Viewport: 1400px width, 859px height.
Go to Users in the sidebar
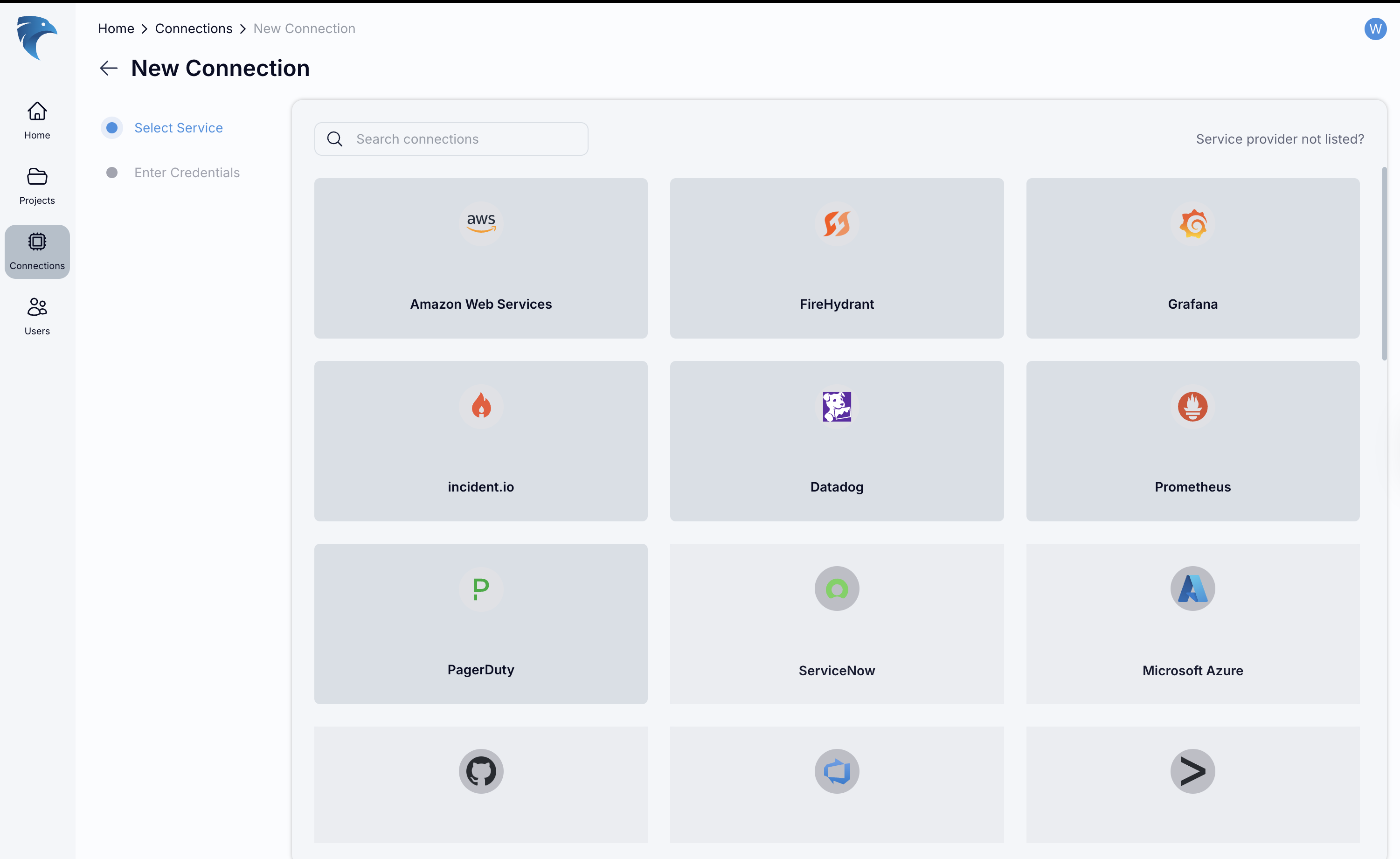pos(37,316)
